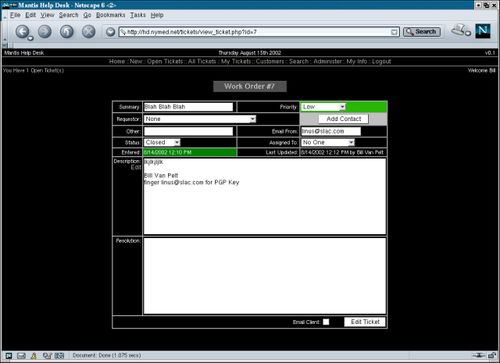
Task: Click the Last Updated value by Bill Van Pelt
Action: (342, 152)
